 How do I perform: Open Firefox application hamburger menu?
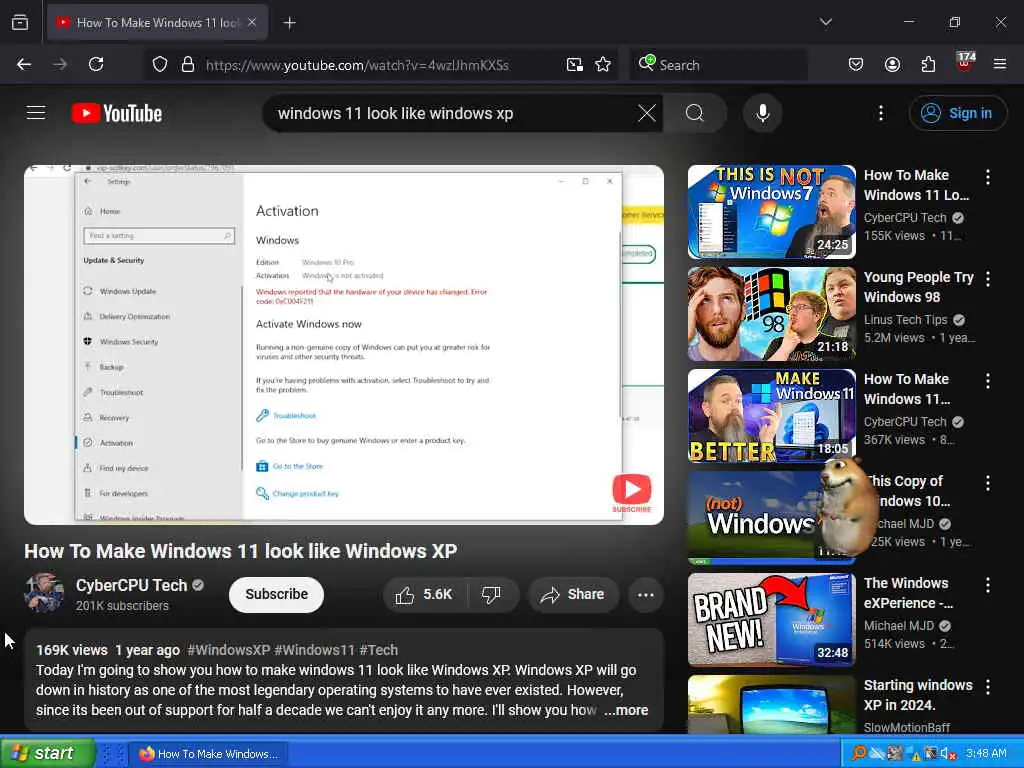point(1000,64)
